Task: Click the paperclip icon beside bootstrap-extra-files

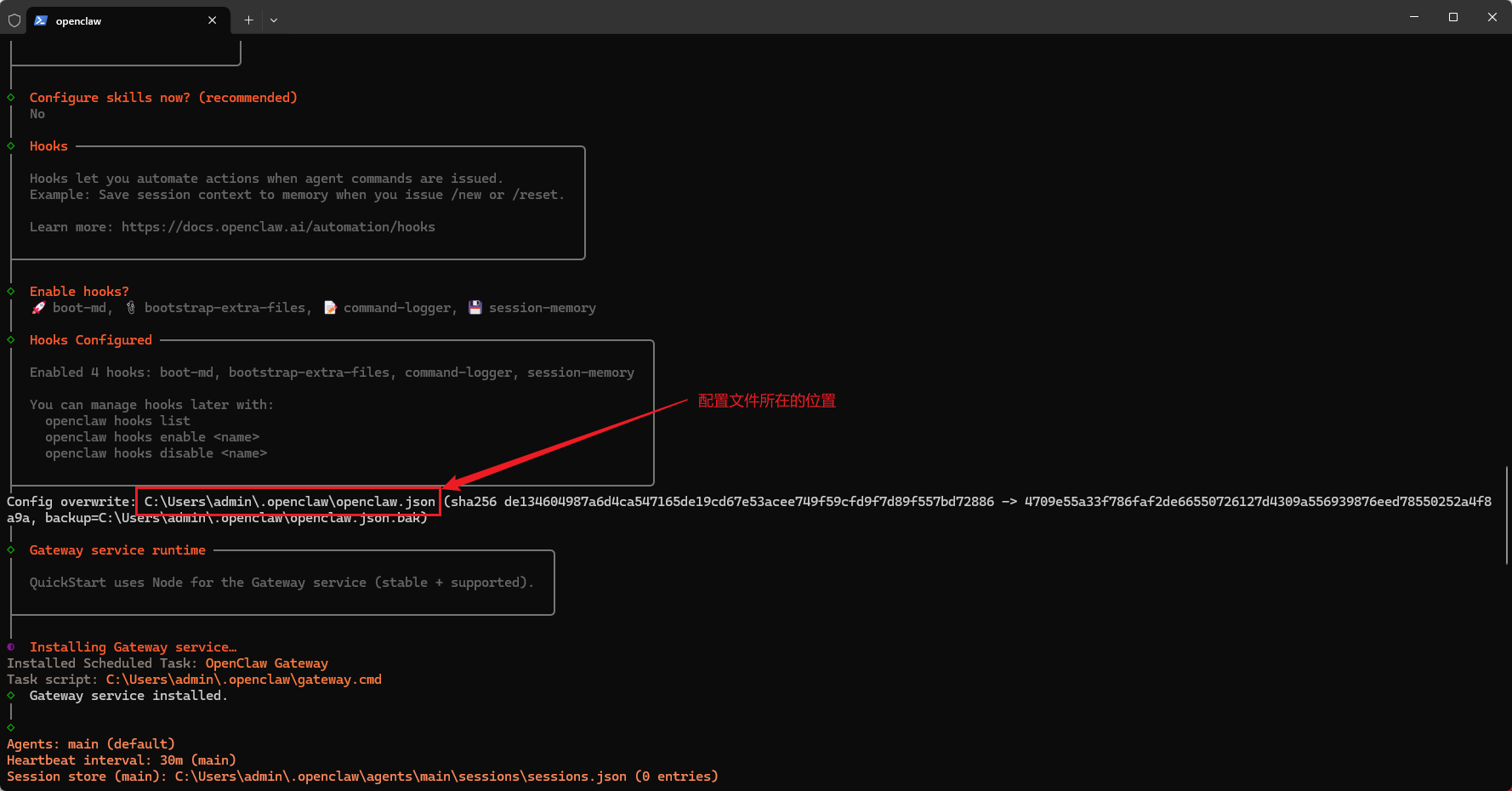Action: [x=131, y=308]
